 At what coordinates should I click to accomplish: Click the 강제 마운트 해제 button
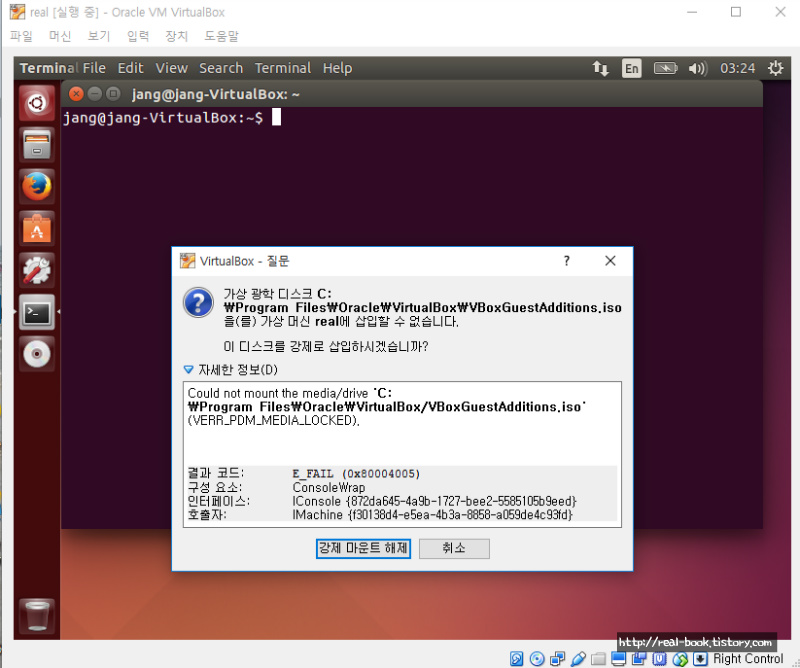point(363,549)
